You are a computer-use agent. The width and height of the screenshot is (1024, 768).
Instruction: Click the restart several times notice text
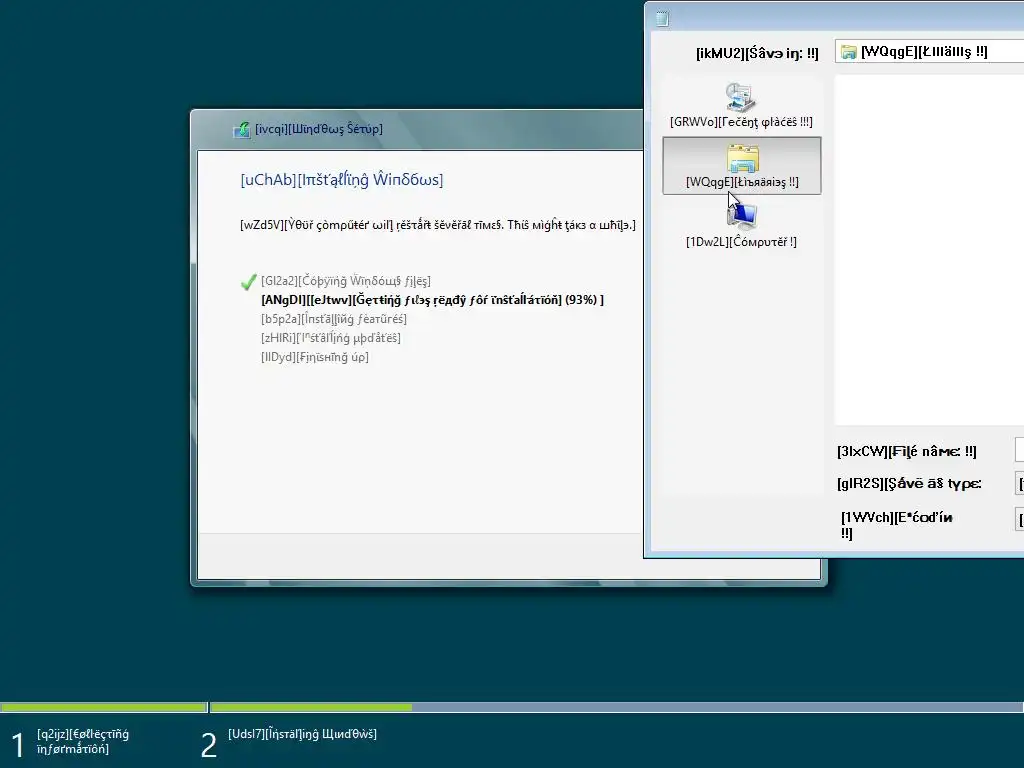click(x=438, y=225)
